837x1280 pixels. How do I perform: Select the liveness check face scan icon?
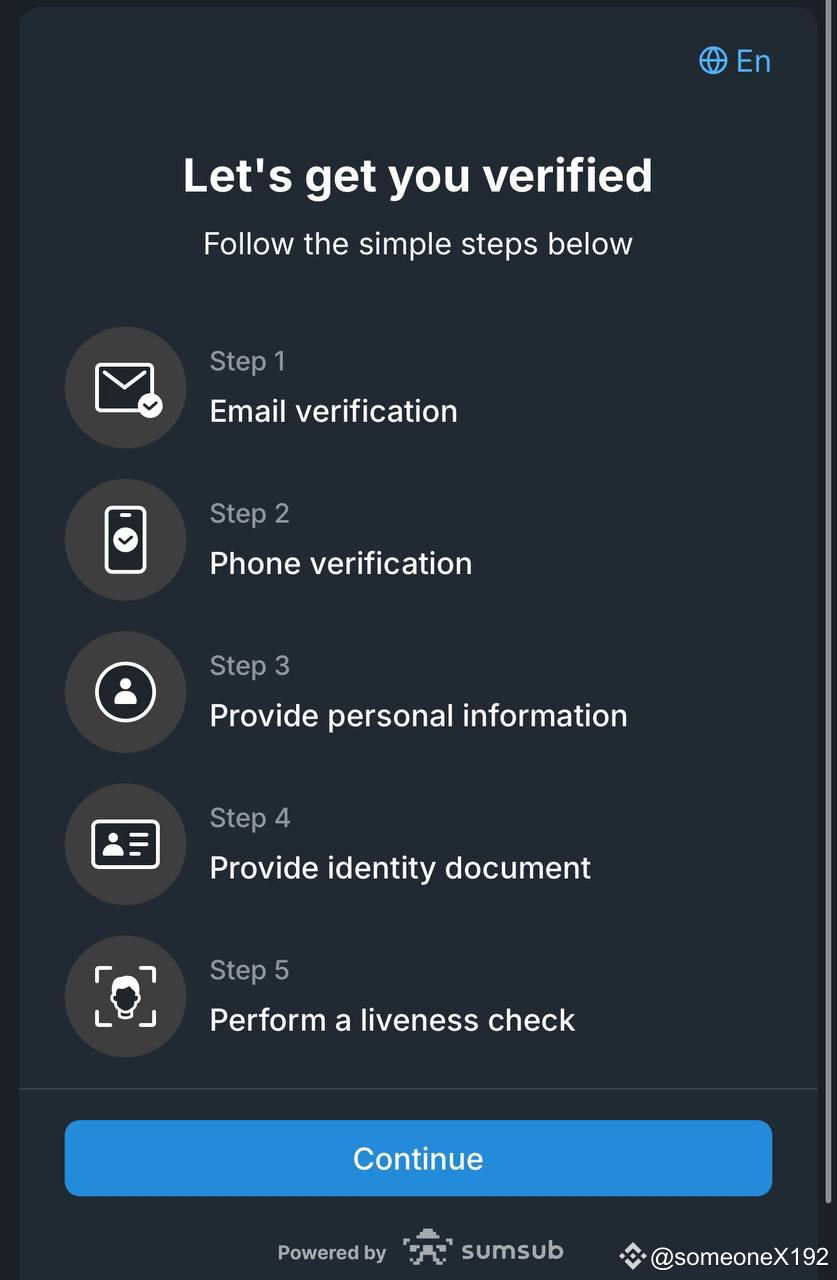pyautogui.click(x=125, y=995)
